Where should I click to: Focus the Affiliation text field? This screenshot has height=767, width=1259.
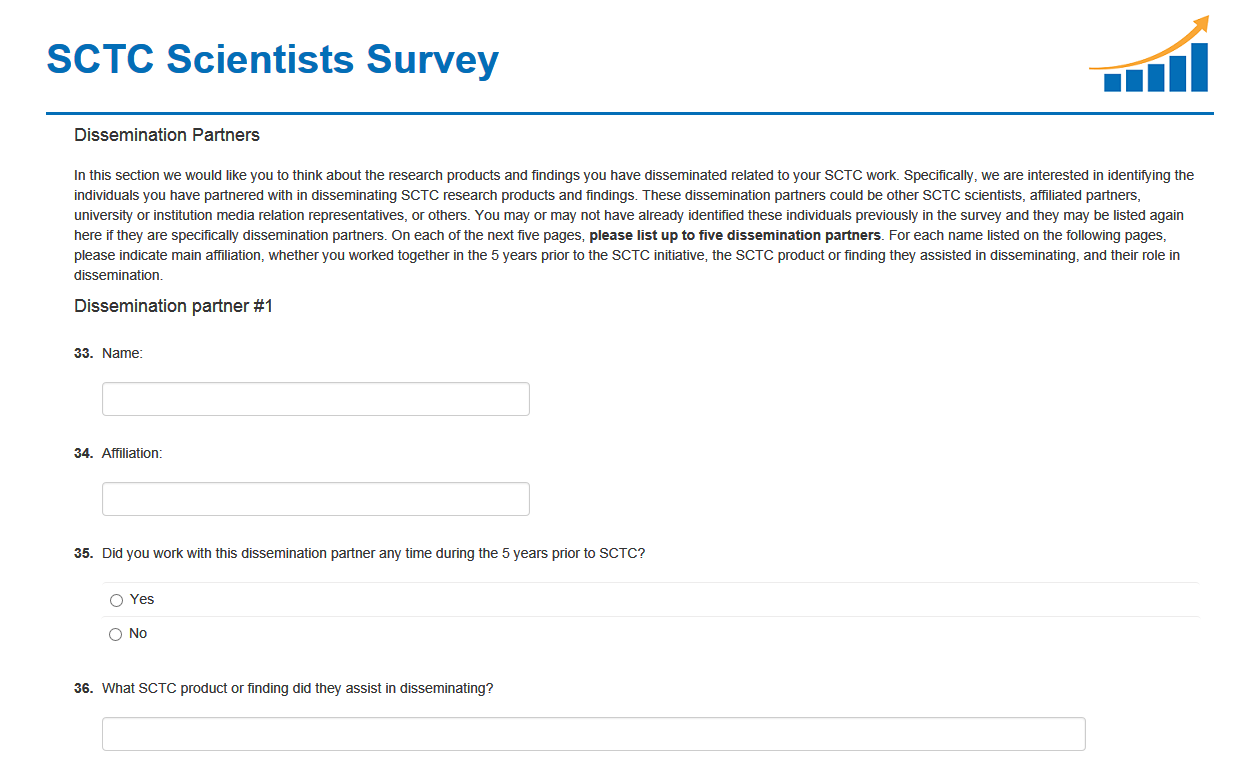[x=315, y=499]
